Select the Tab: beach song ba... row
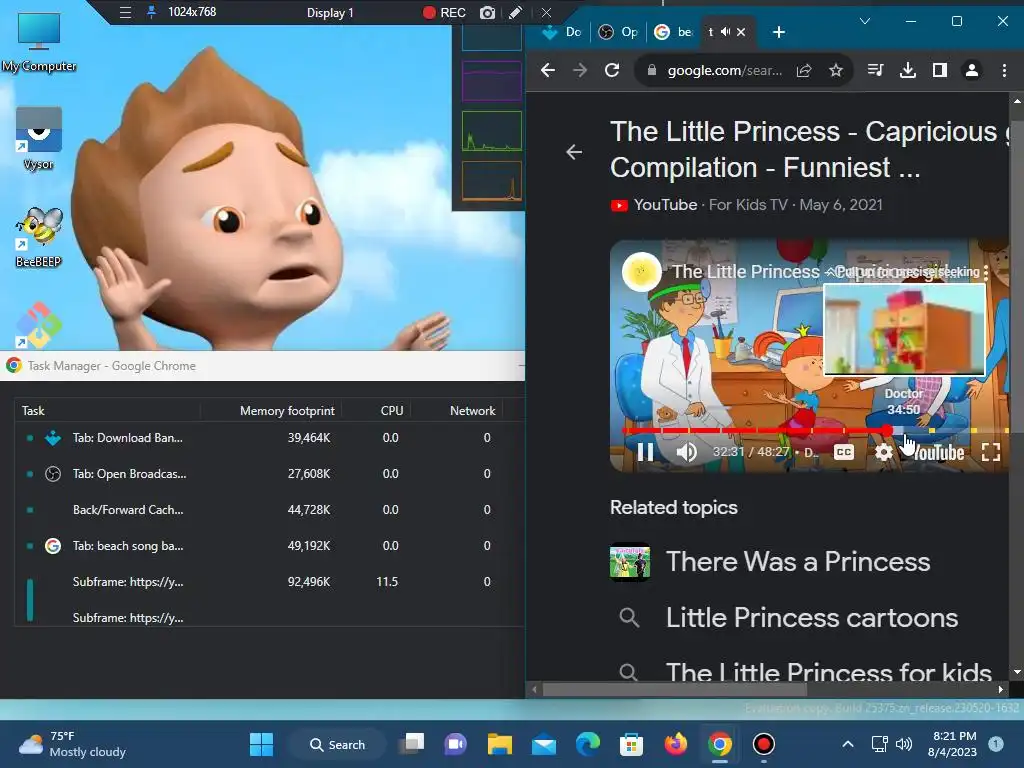Image resolution: width=1024 pixels, height=768 pixels. pos(269,545)
